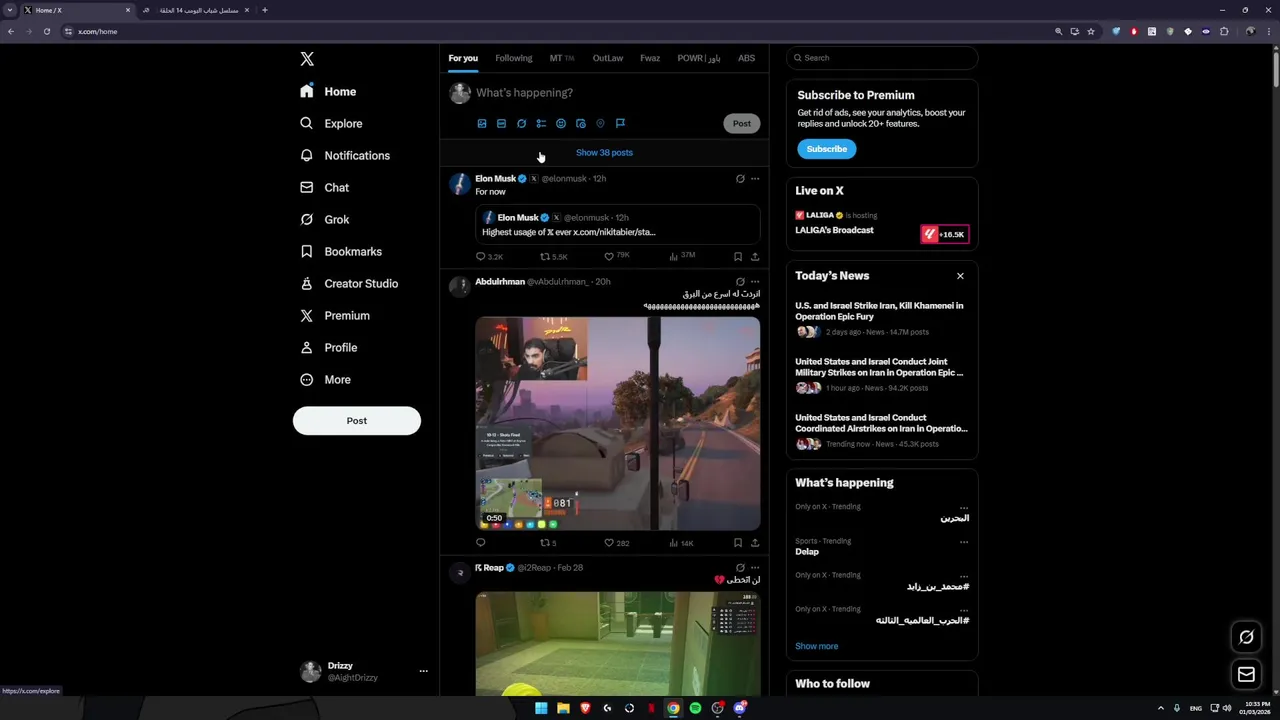Select the For you tab
Screen dimensions: 1280x720
point(463,58)
